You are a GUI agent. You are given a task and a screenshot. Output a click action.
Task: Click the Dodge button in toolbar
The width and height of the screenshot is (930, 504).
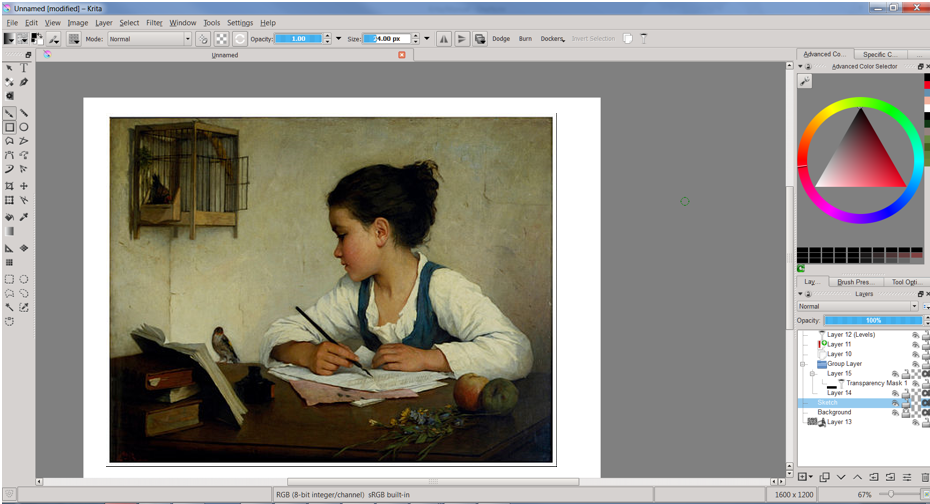click(501, 39)
